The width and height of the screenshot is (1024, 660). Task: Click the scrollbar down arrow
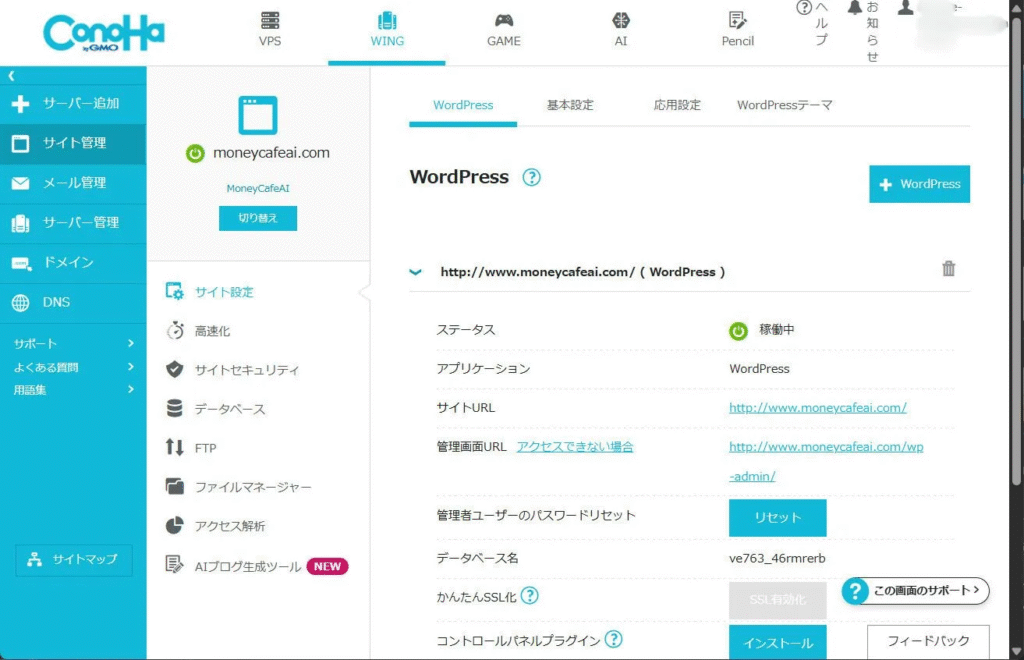[1016, 652]
